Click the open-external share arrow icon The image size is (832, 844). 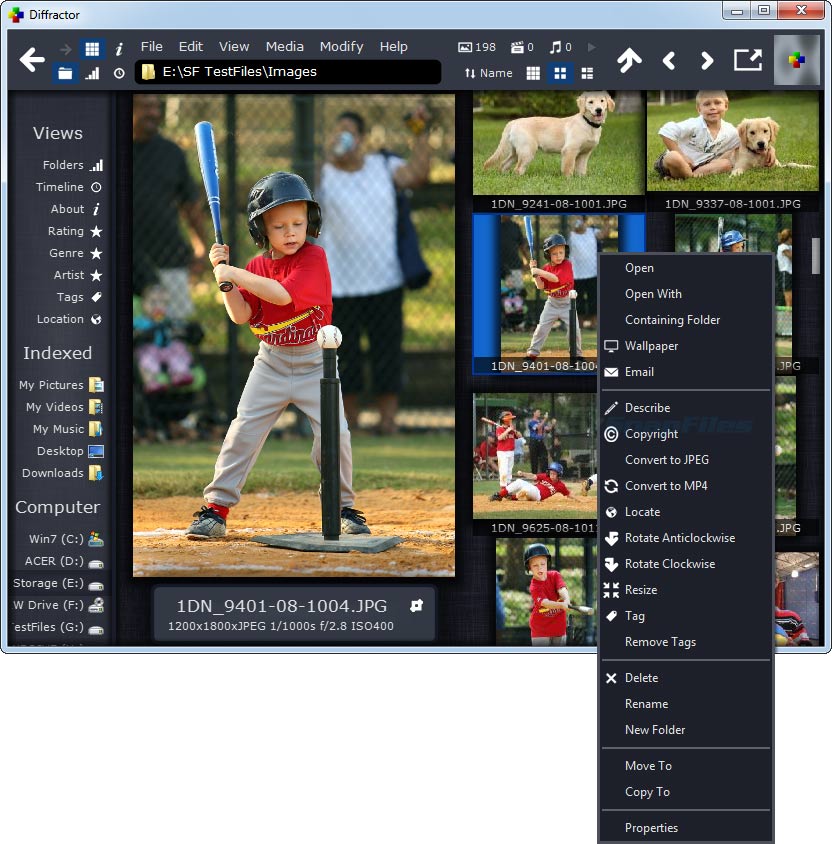point(747,60)
